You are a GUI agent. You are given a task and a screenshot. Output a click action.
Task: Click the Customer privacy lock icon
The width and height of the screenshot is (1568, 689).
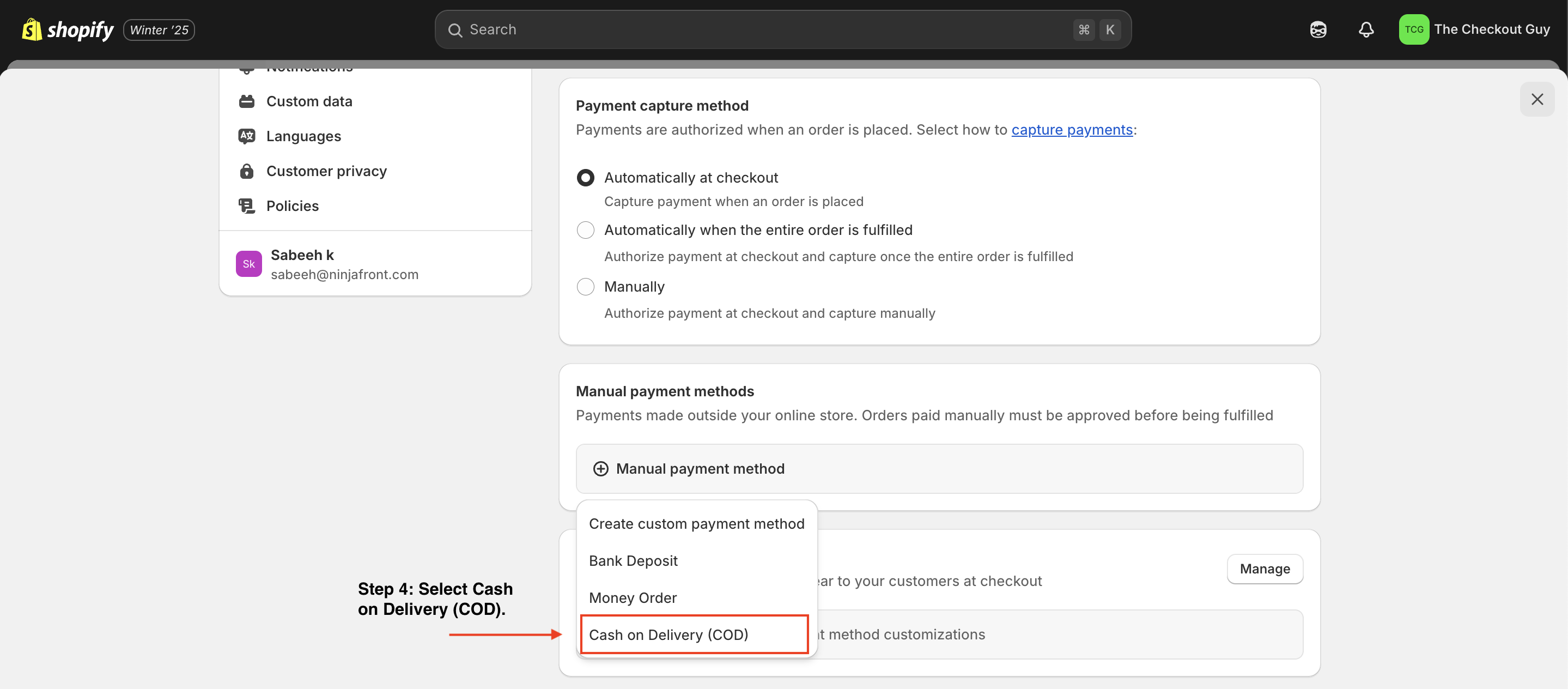246,171
